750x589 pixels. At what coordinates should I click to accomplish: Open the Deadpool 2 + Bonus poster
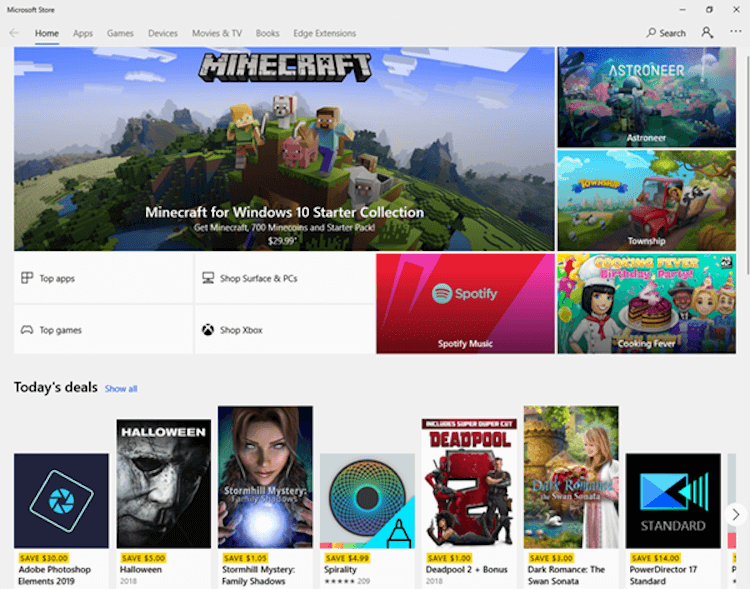tap(469, 483)
